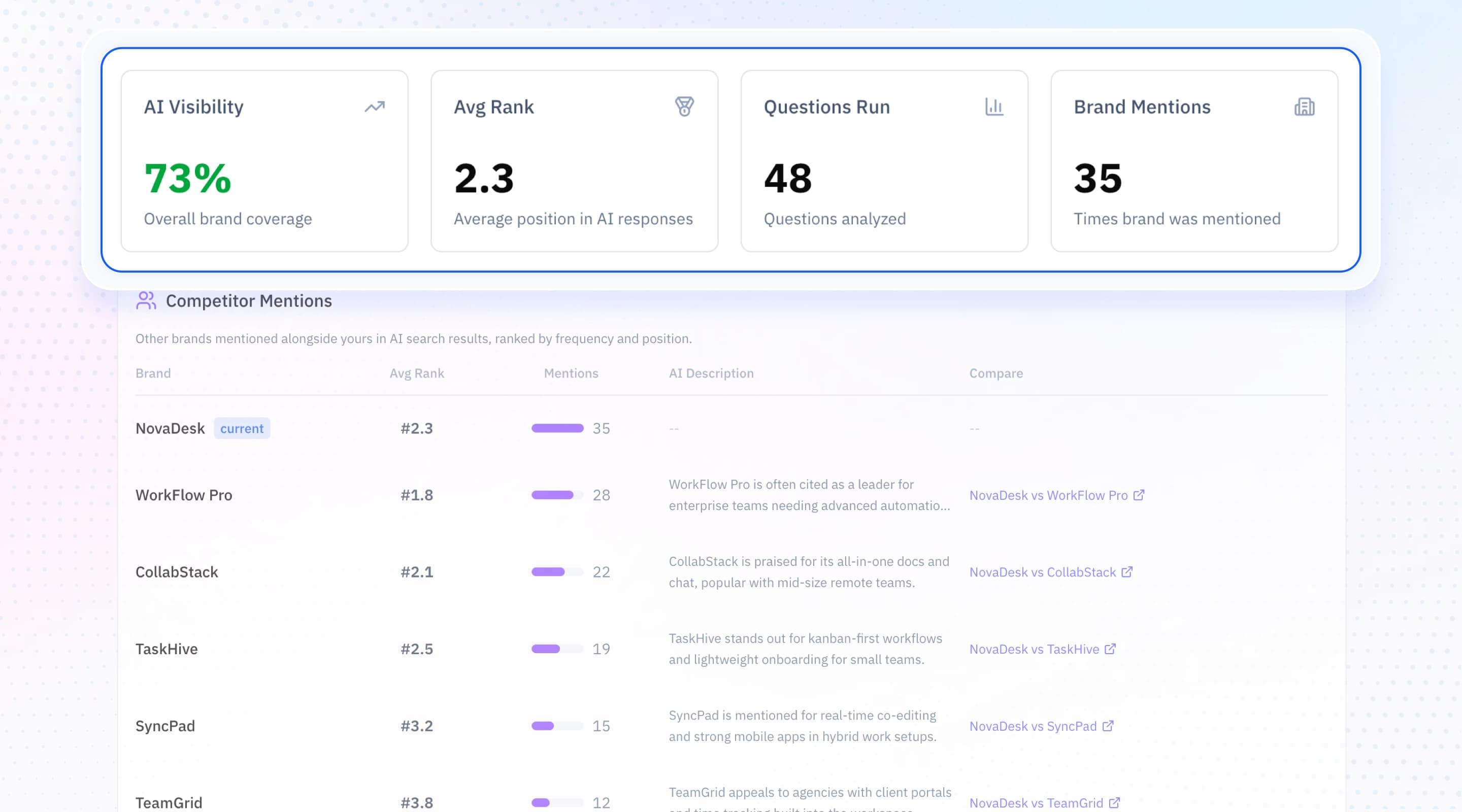Image resolution: width=1462 pixels, height=812 pixels.
Task: Click the 48 questions analyzed value
Action: click(x=788, y=178)
